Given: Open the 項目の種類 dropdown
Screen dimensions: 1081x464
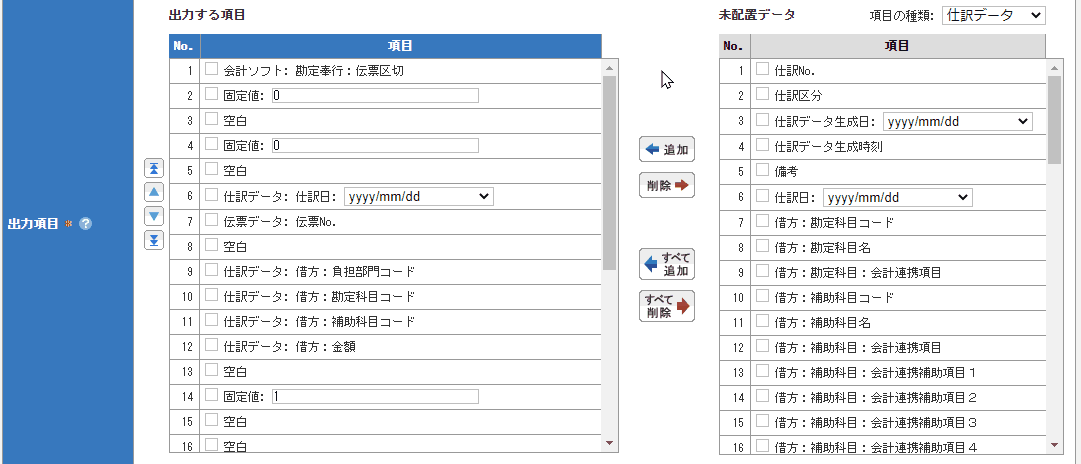Looking at the screenshot, I should tap(993, 15).
